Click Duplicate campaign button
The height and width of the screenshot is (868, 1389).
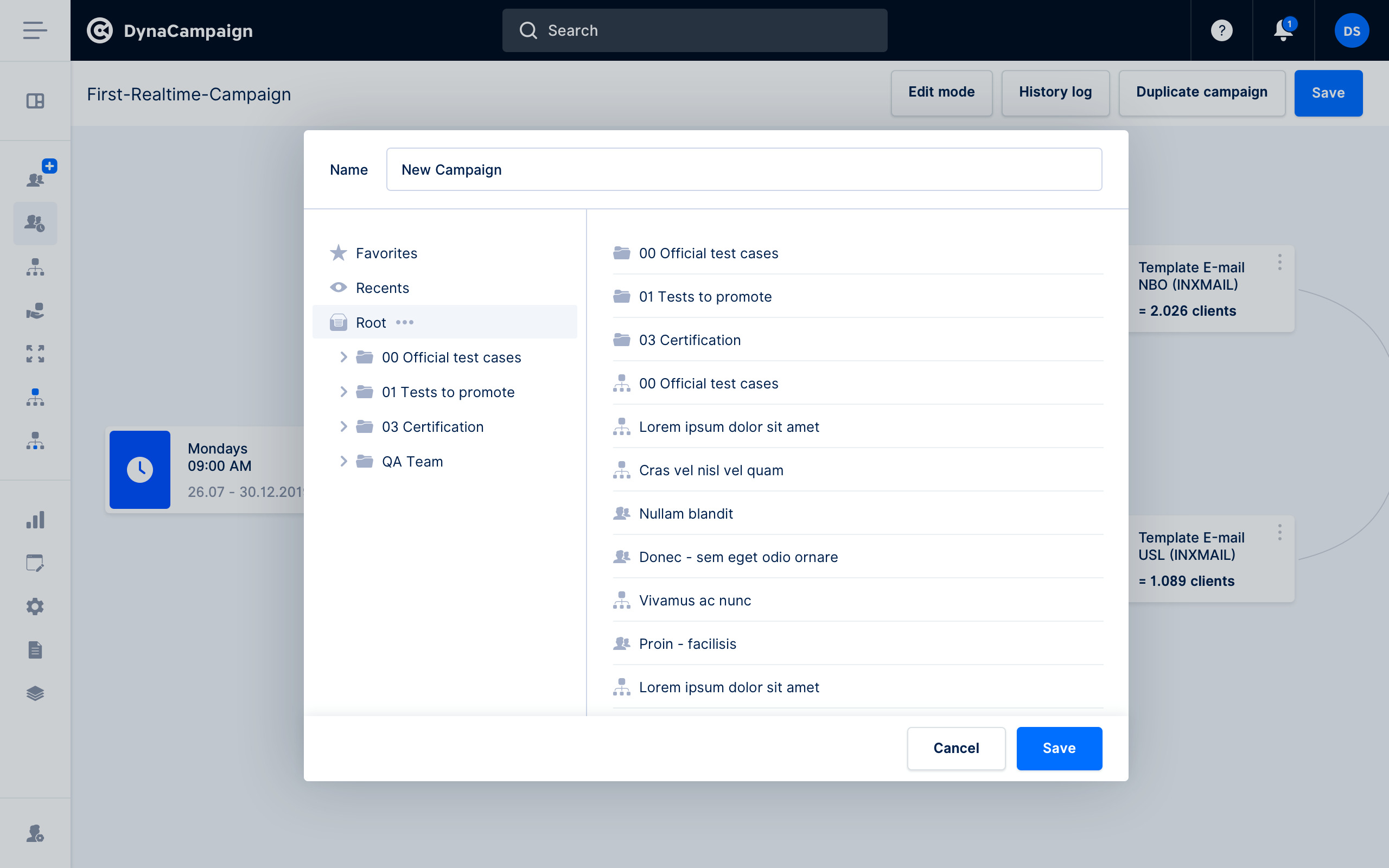[1201, 92]
